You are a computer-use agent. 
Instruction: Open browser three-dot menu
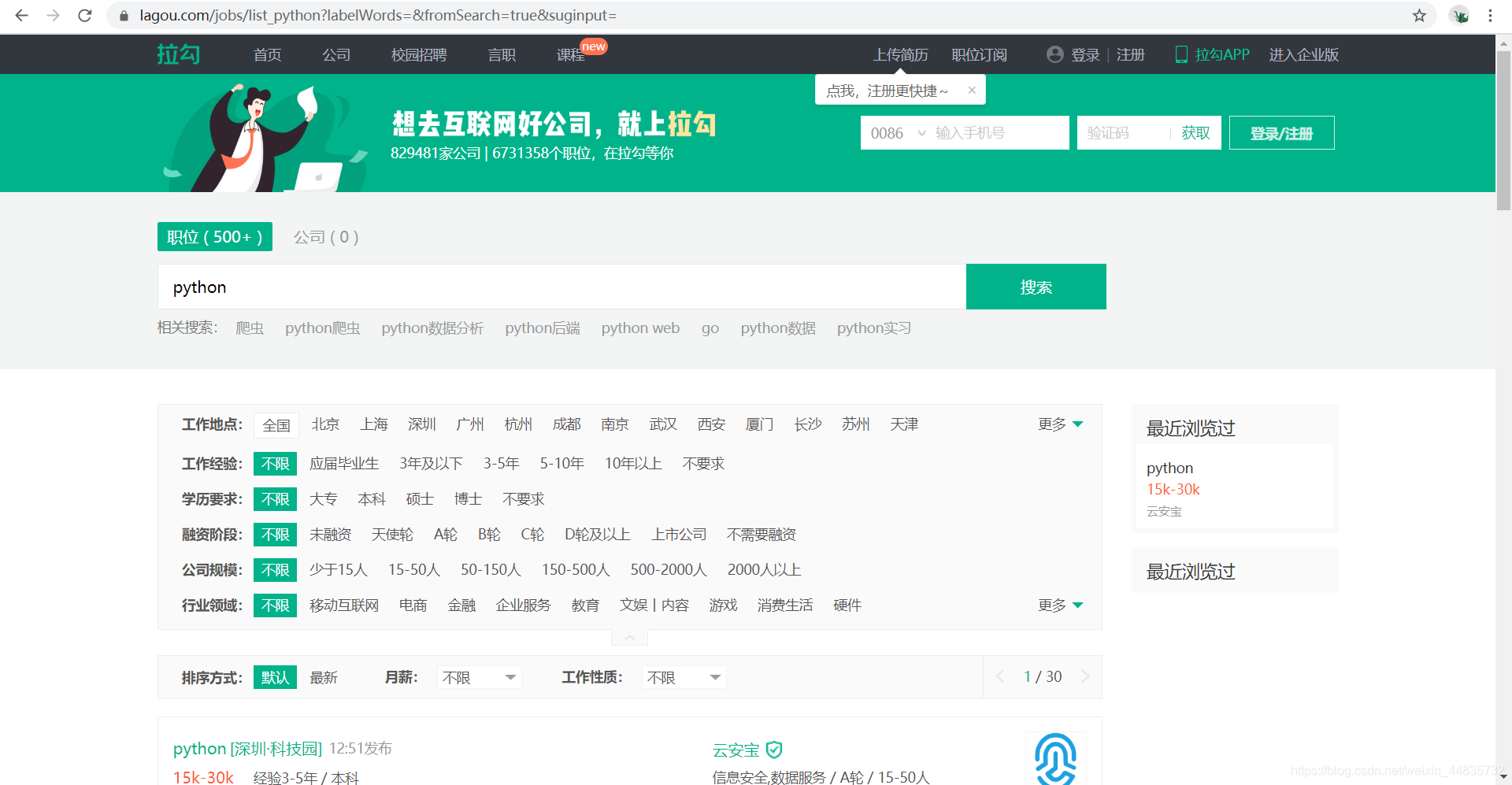[1490, 16]
